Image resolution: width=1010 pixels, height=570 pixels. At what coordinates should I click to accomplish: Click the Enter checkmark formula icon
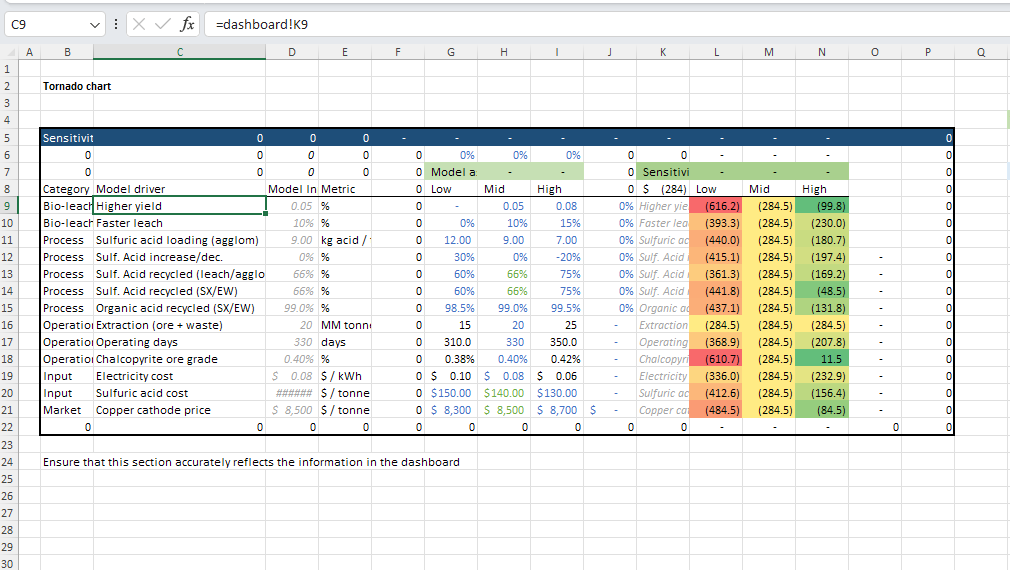point(163,24)
